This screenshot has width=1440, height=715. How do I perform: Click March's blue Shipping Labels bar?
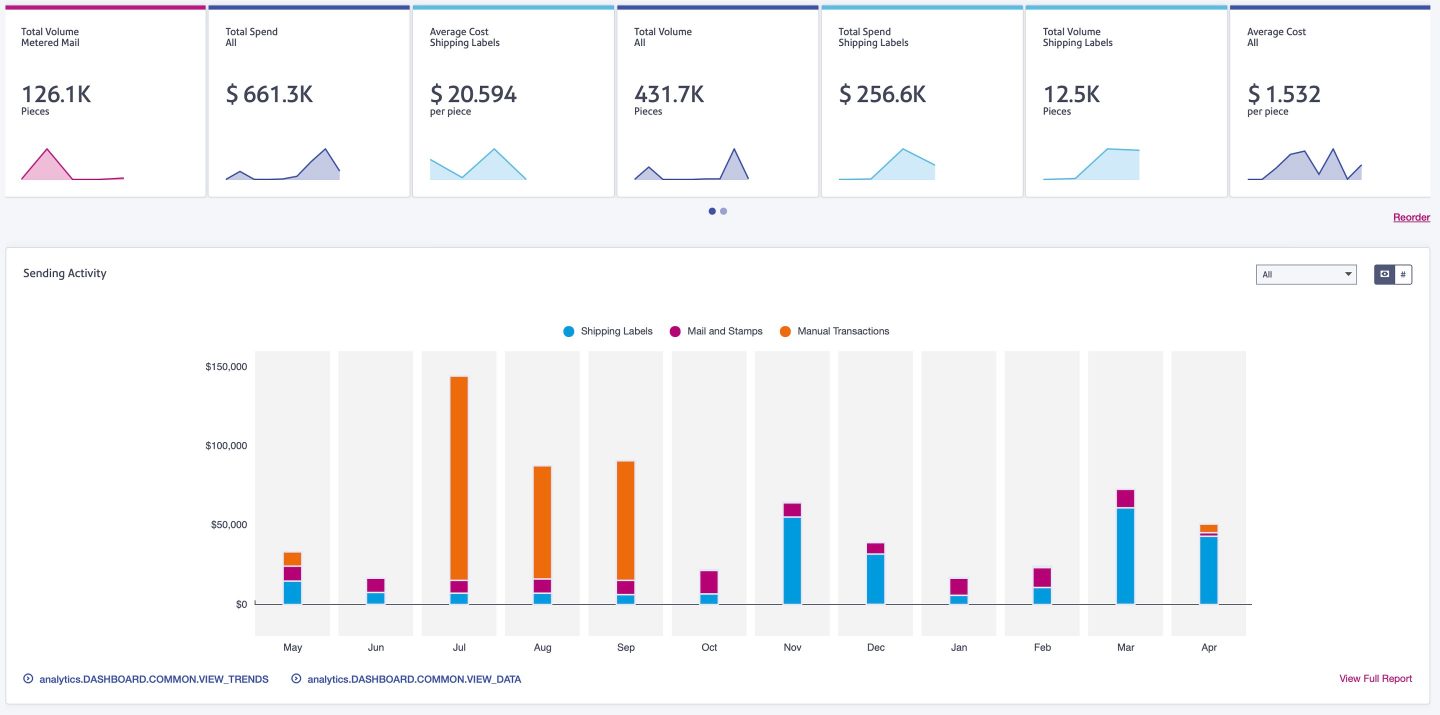1126,556
